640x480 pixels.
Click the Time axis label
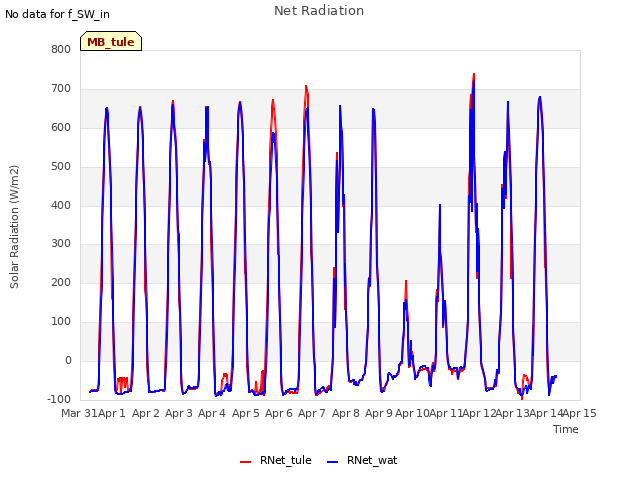[x=566, y=429]
